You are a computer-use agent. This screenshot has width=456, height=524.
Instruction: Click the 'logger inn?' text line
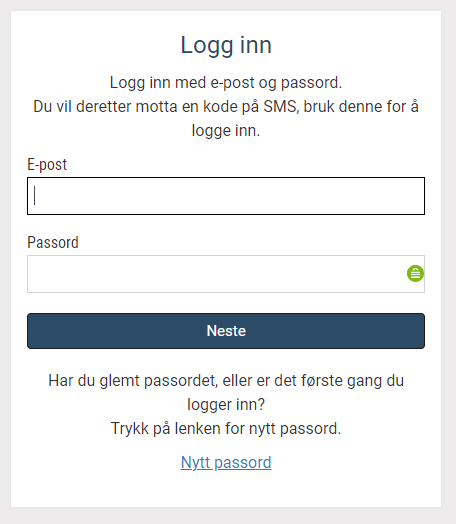click(226, 405)
